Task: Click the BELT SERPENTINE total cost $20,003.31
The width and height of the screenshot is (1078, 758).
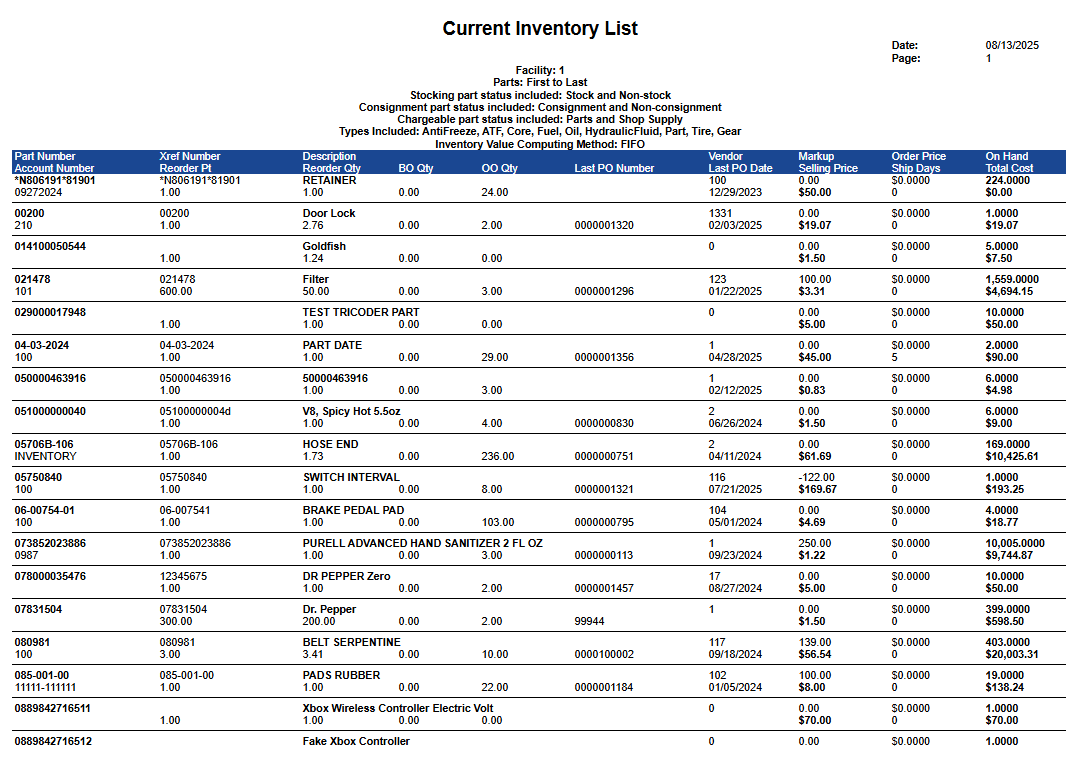Action: pyautogui.click(x=1011, y=654)
